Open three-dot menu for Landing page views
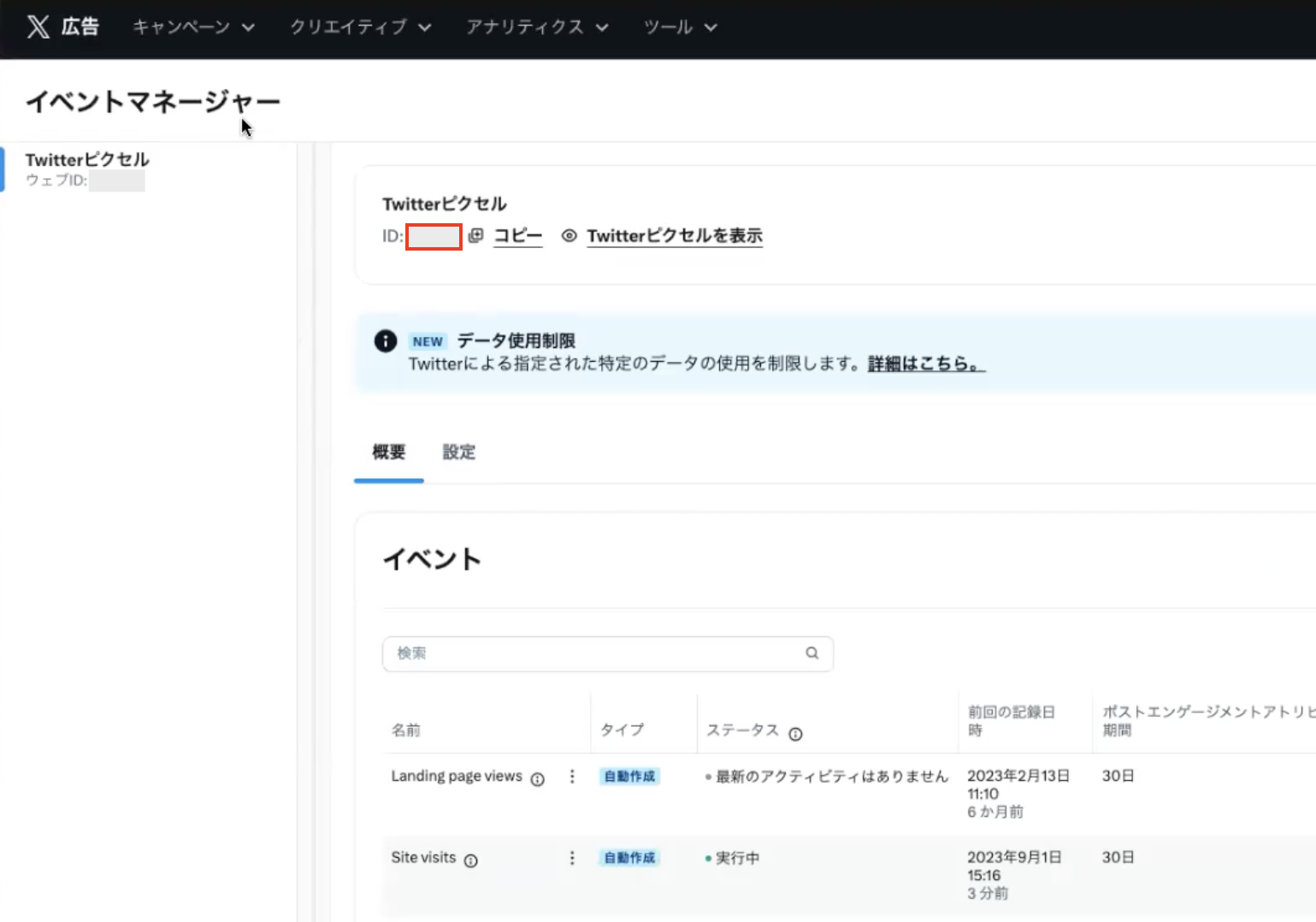The image size is (1316, 922). click(x=572, y=777)
